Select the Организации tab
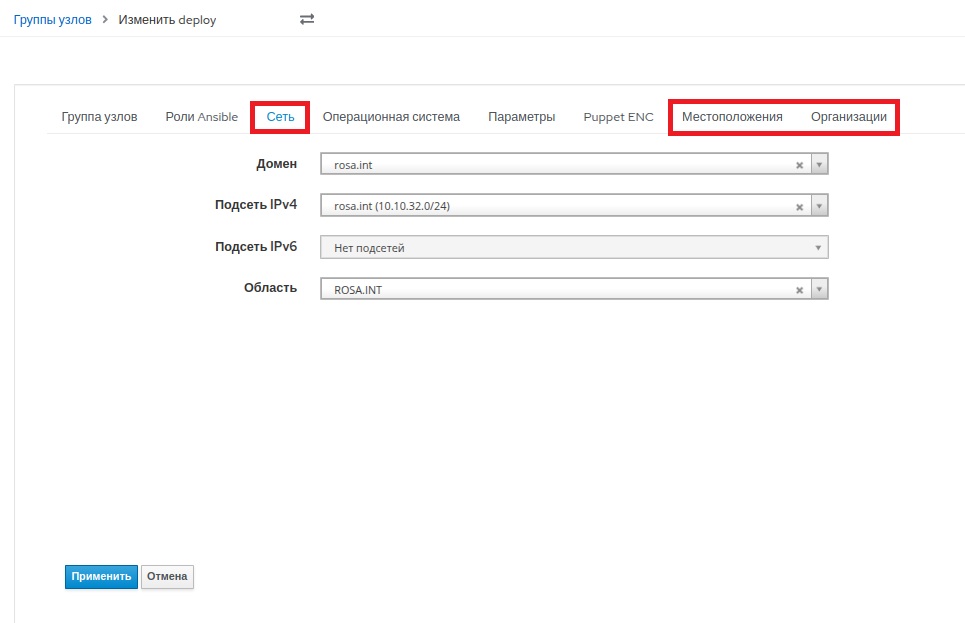 tap(848, 117)
